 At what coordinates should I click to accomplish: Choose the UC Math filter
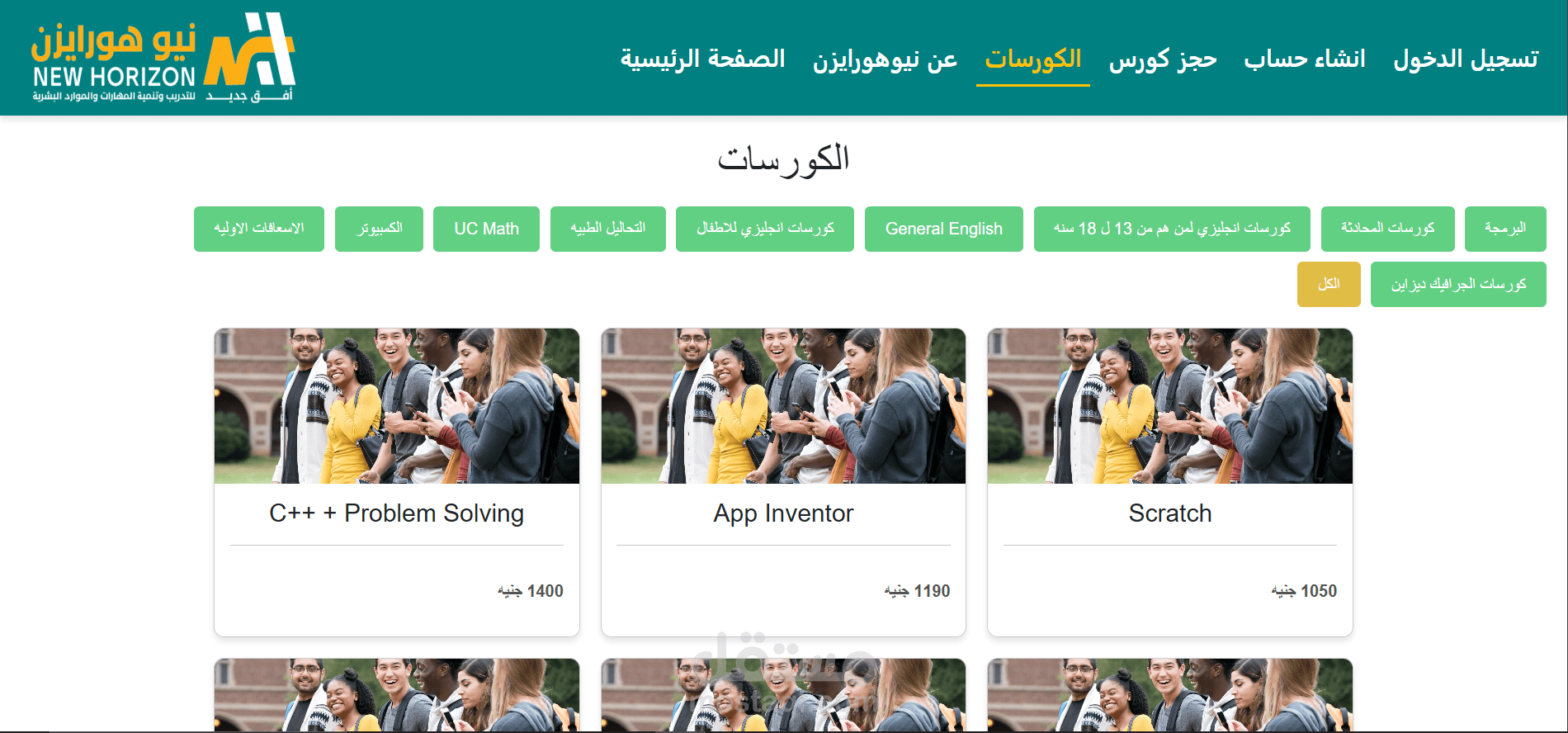coord(486,229)
